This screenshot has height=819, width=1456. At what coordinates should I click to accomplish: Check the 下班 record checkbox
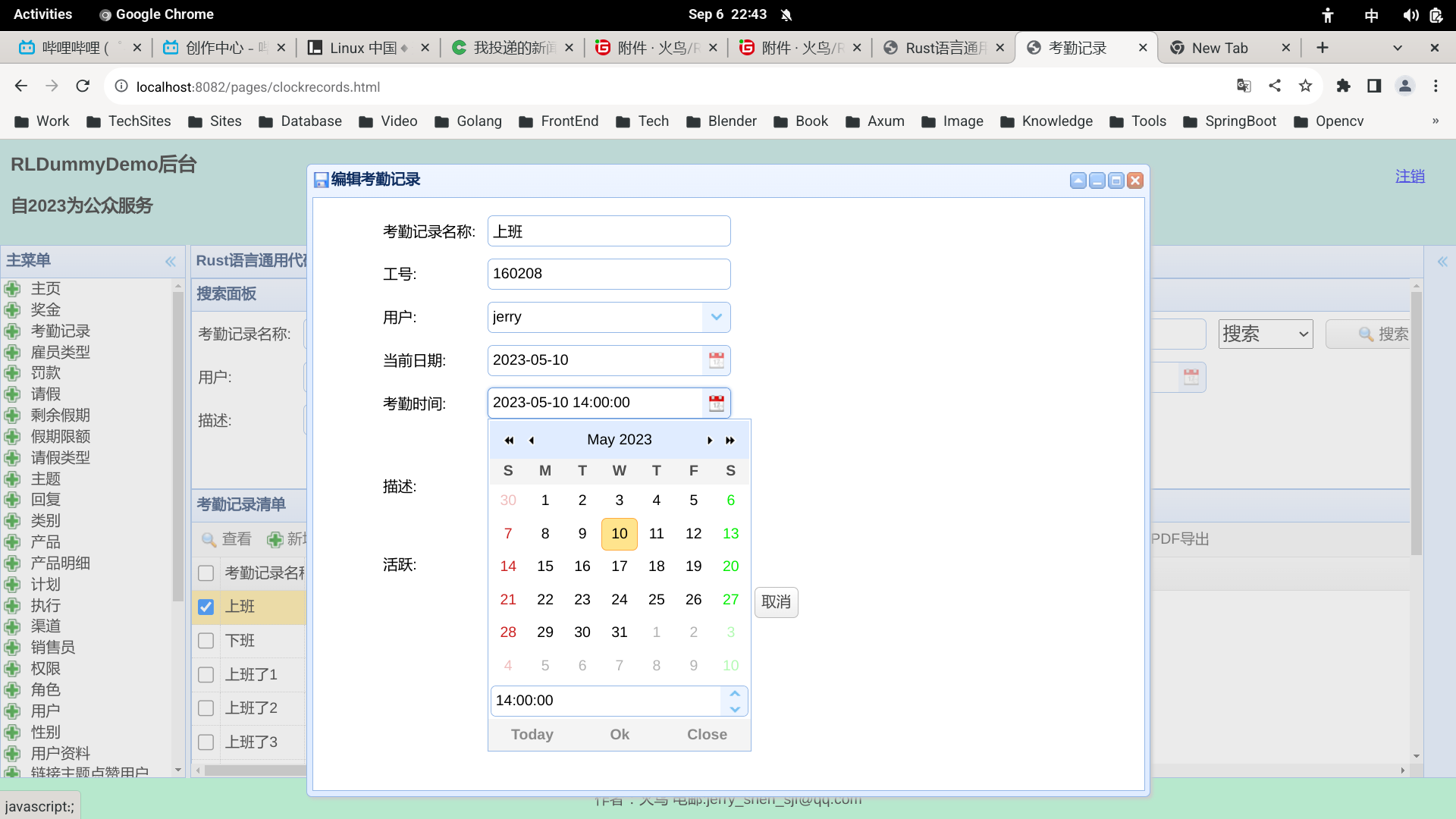[x=206, y=641]
